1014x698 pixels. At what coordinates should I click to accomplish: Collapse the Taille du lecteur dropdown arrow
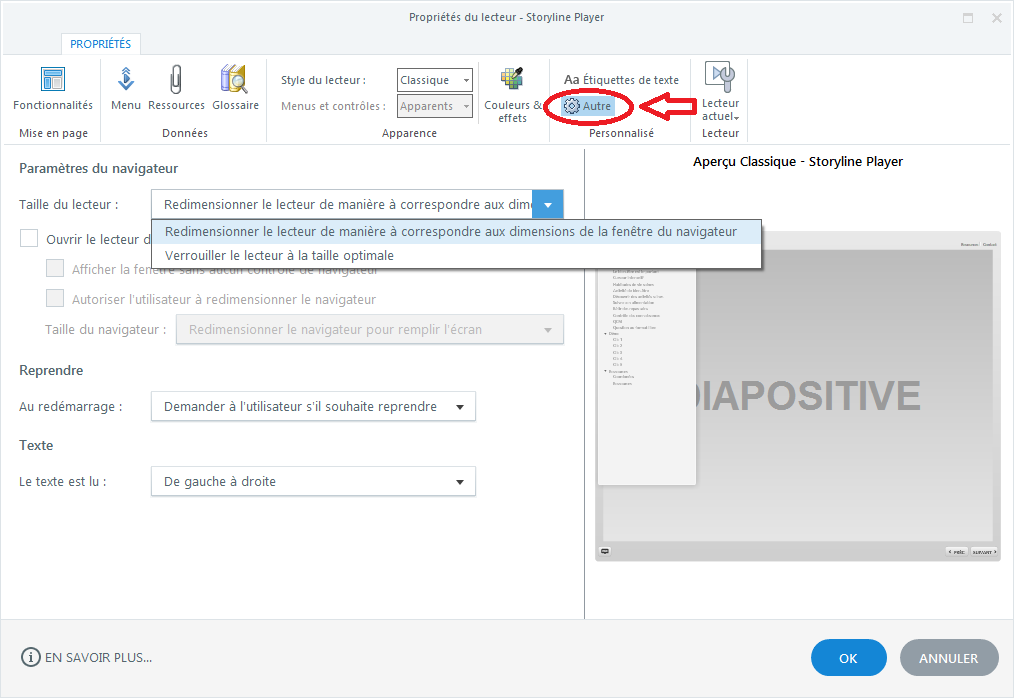tap(548, 205)
